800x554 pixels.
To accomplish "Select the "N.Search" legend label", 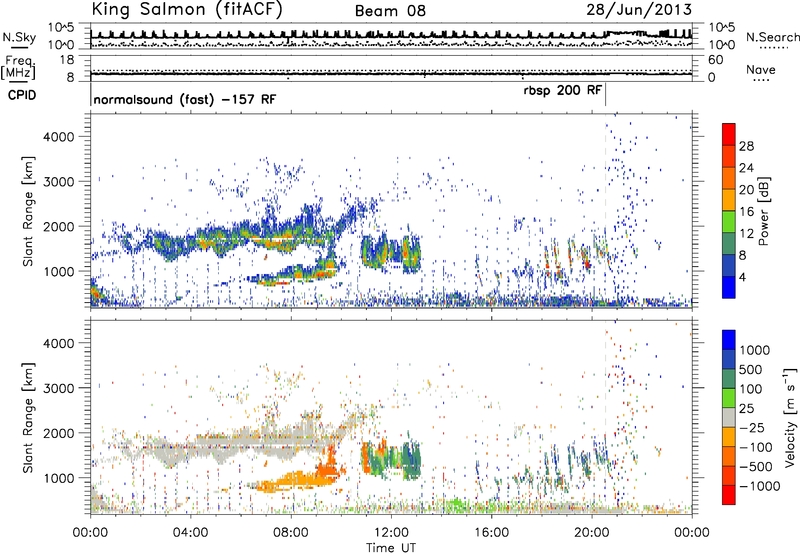I will click(773, 37).
